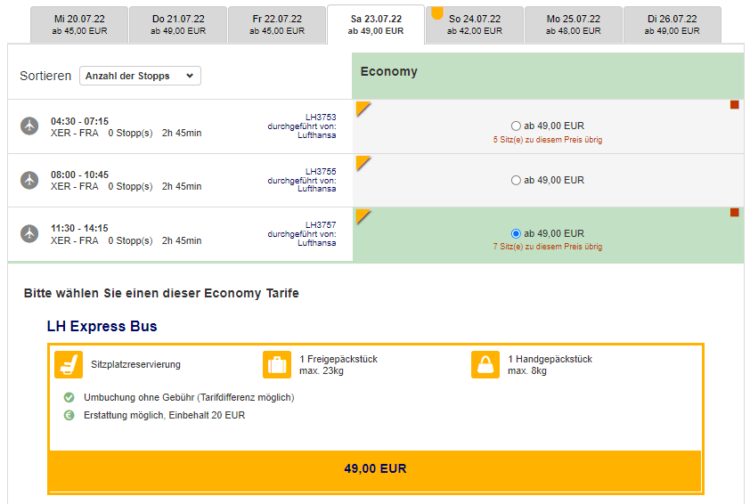Click the 49,00 EUR tariff button
This screenshot has height=504, width=750.
click(x=375, y=469)
